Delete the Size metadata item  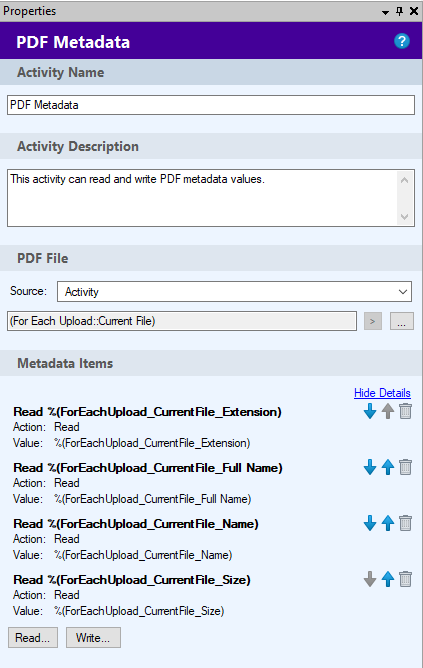(x=406, y=579)
